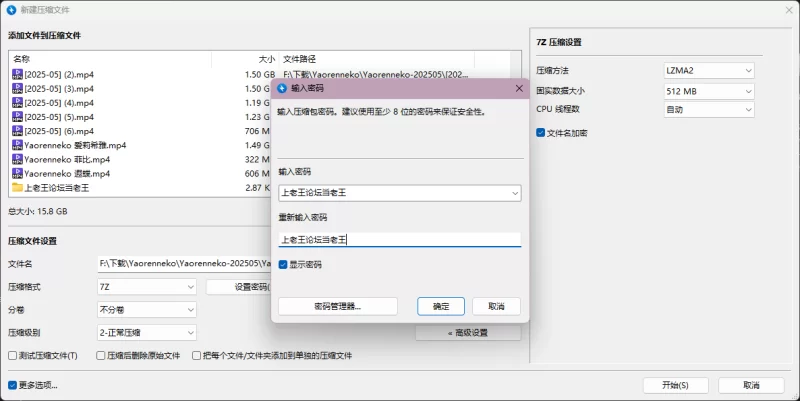Image resolution: width=800 pixels, height=401 pixels.
Task: Sort list by 名称 column header
Action: click(22, 59)
